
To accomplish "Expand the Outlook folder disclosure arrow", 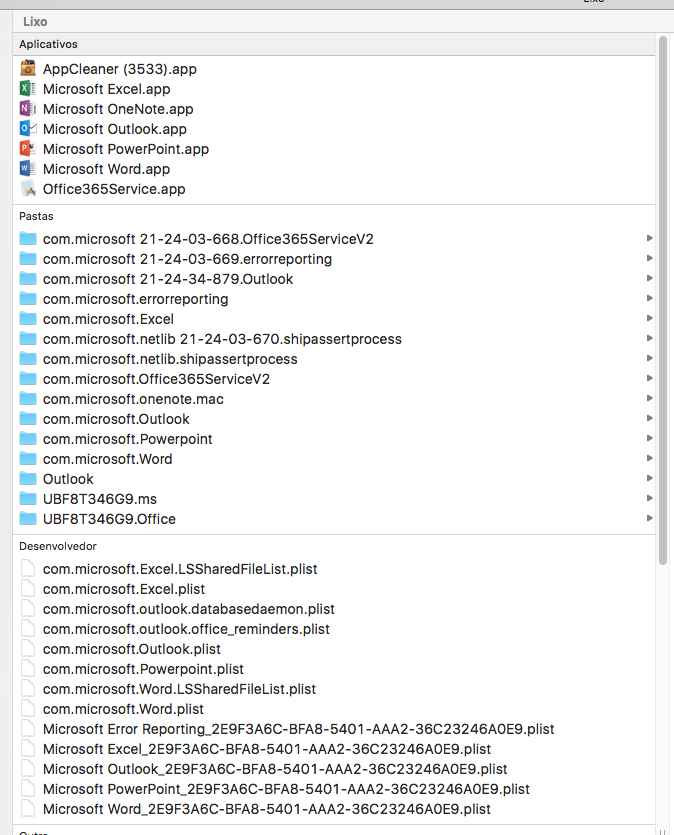I will [x=649, y=479].
